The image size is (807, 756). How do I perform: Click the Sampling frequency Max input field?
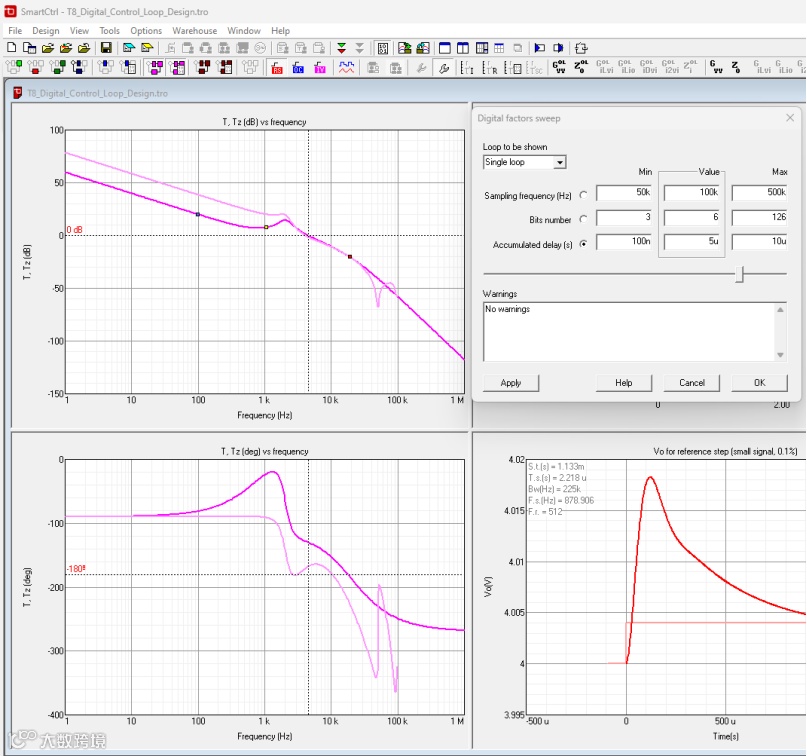point(759,193)
